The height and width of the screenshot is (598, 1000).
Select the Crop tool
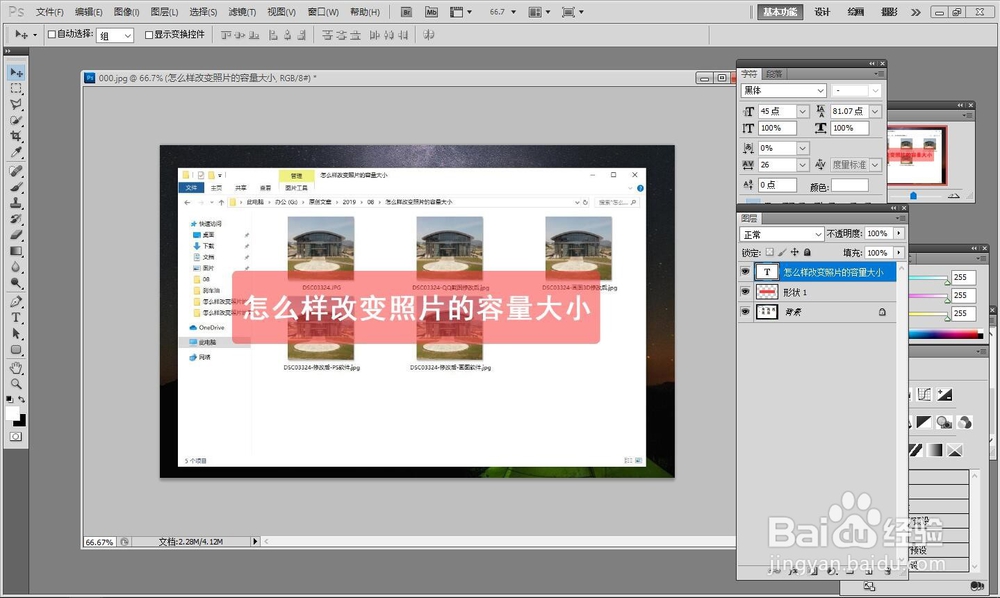[x=14, y=137]
